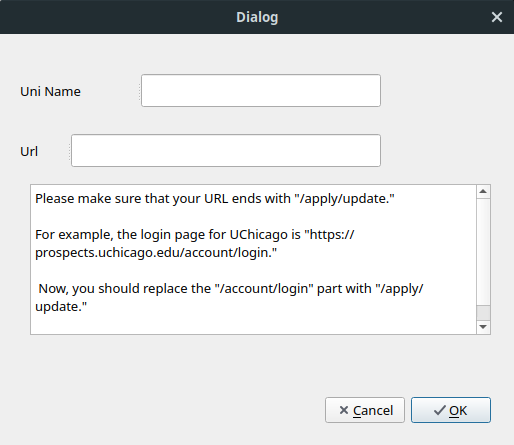
Task: Click the down arrow on the instructions scrollbar
Action: (483, 327)
